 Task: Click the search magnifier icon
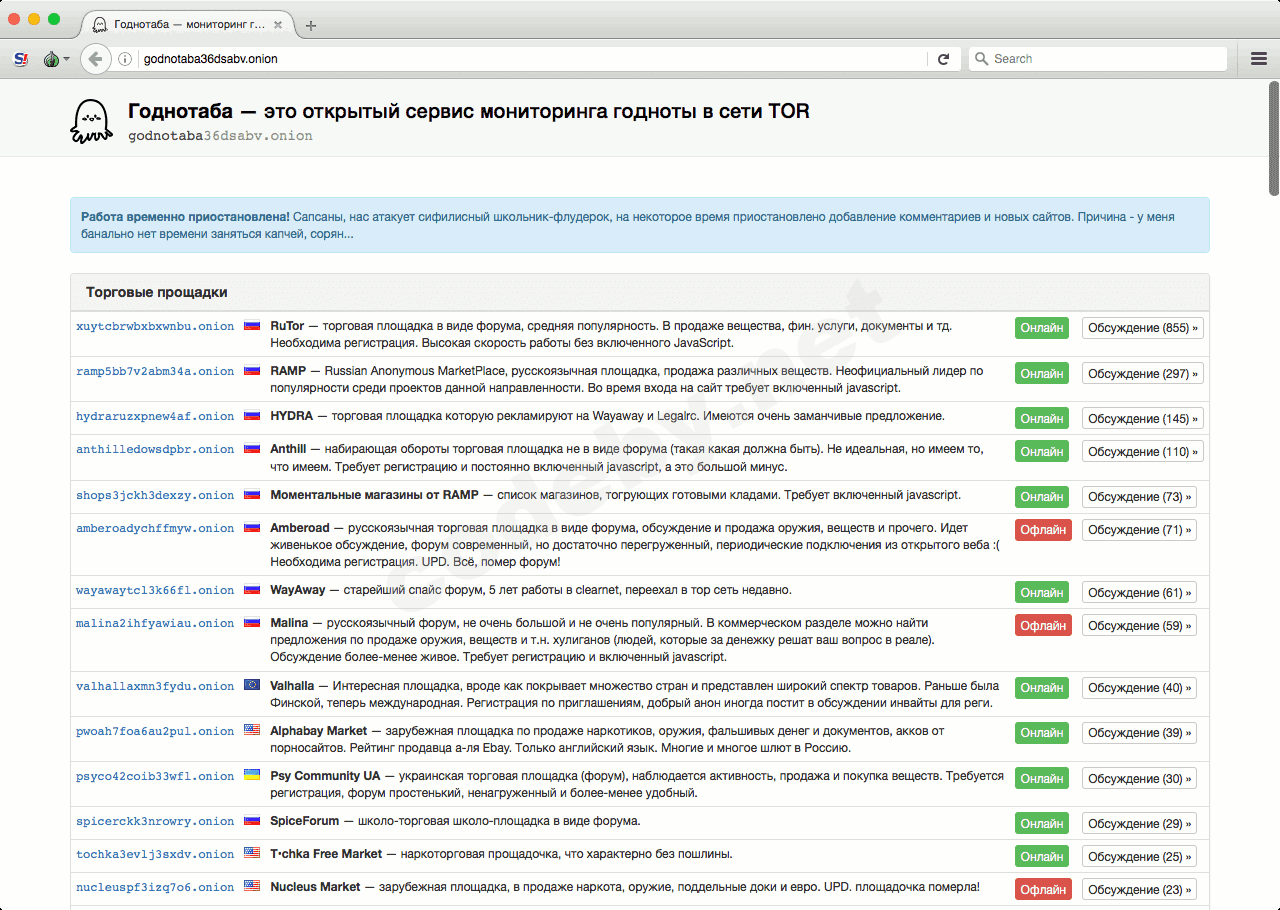(x=981, y=59)
